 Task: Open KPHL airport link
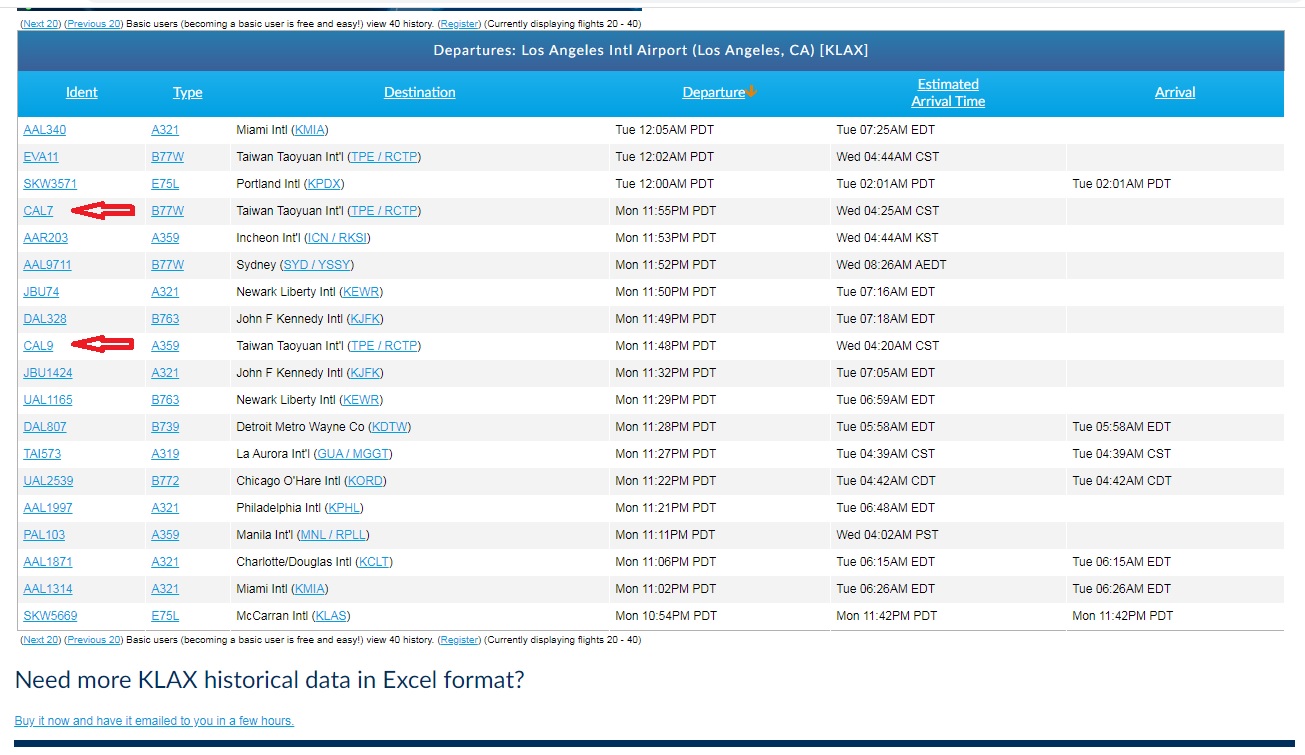(345, 508)
